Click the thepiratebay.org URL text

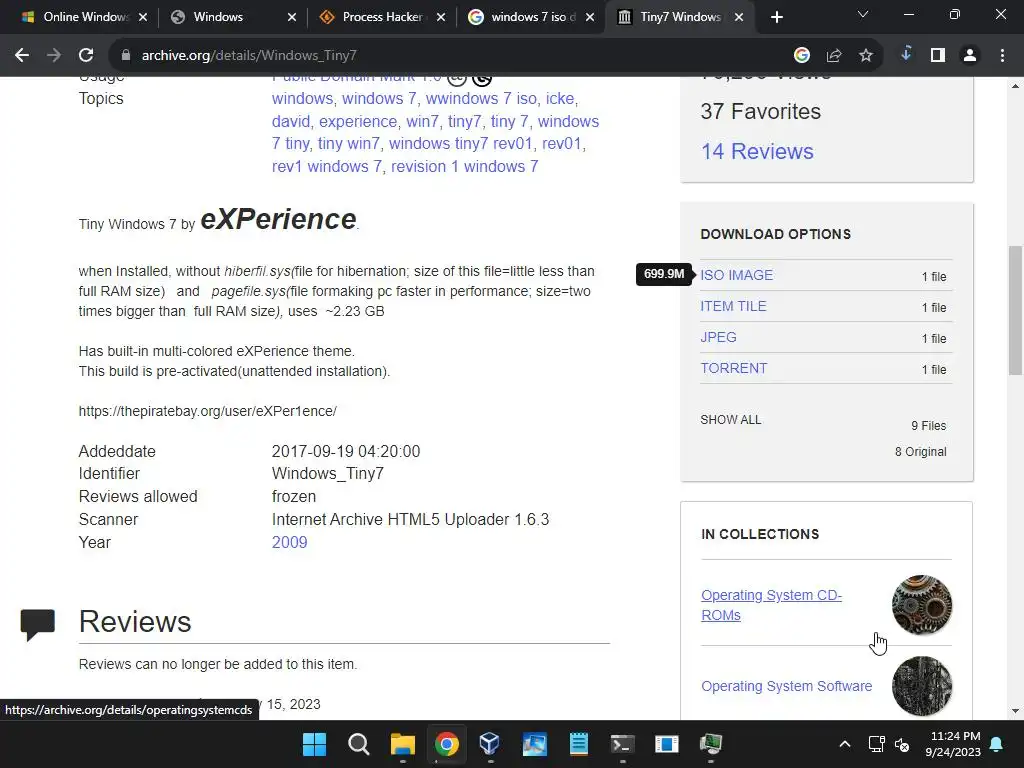(208, 411)
